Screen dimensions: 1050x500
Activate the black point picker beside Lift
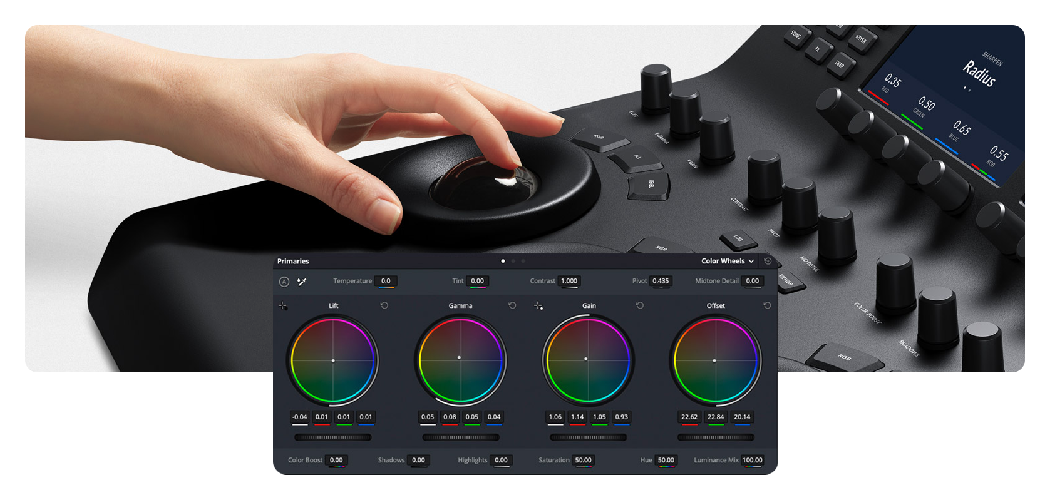283,305
